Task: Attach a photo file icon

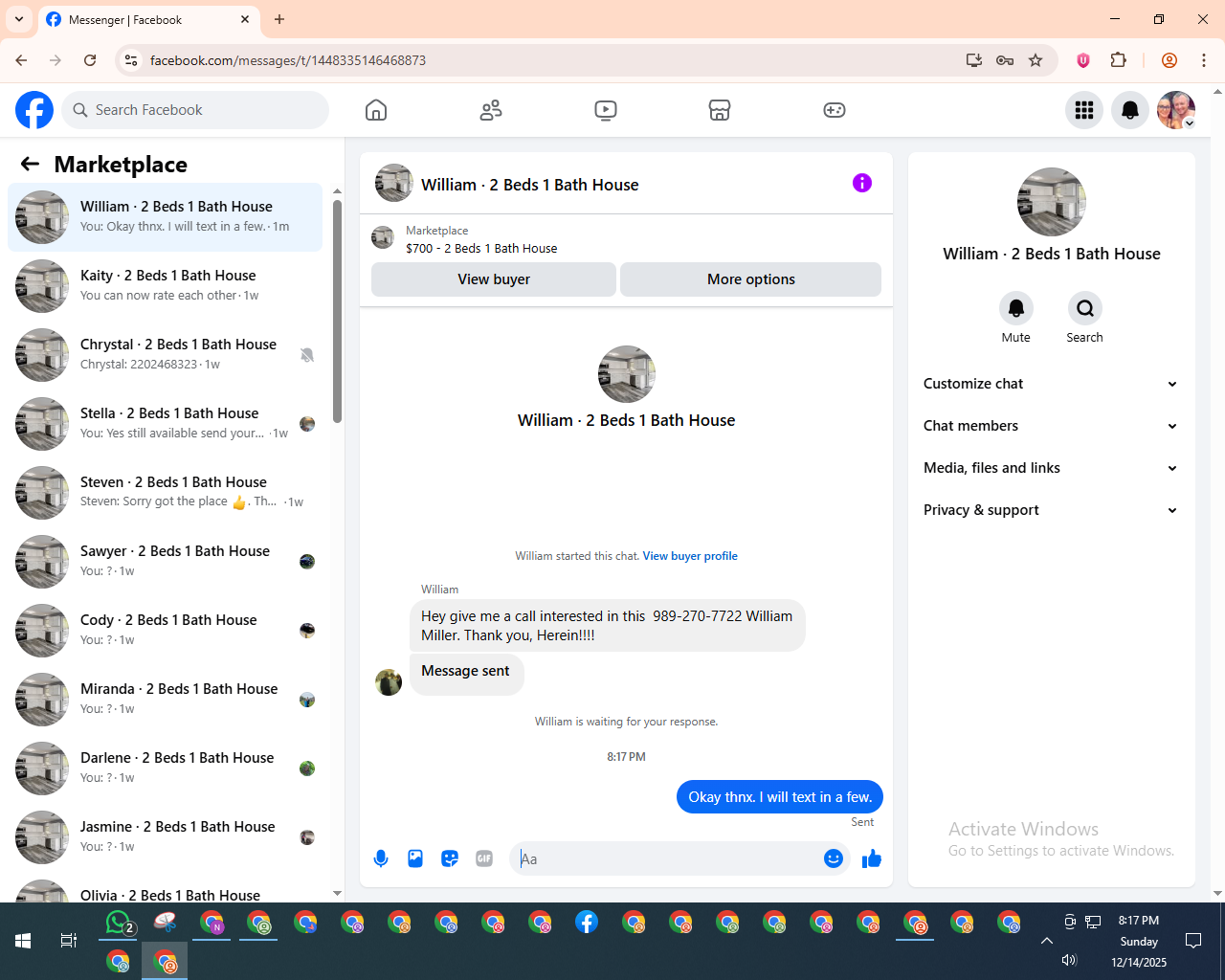Action: pyautogui.click(x=415, y=858)
